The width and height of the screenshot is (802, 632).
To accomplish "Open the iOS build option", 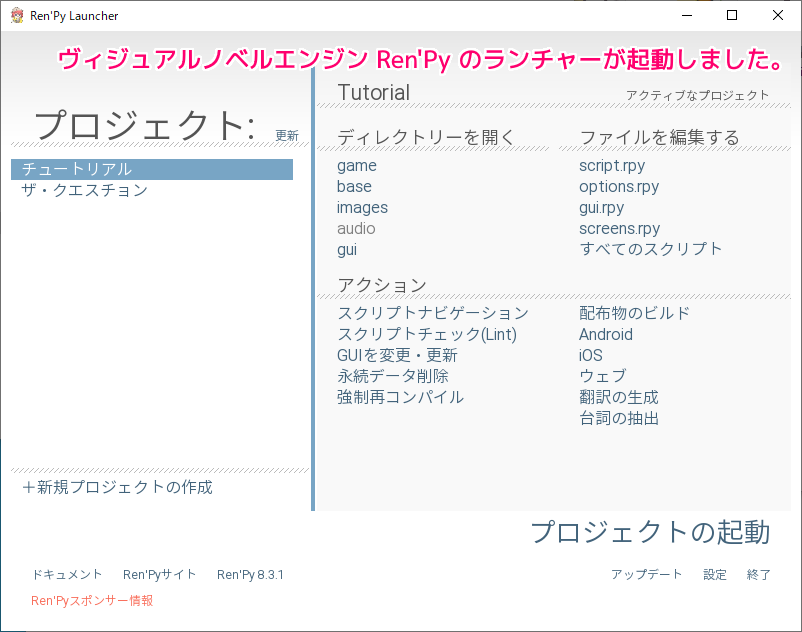I will point(591,355).
